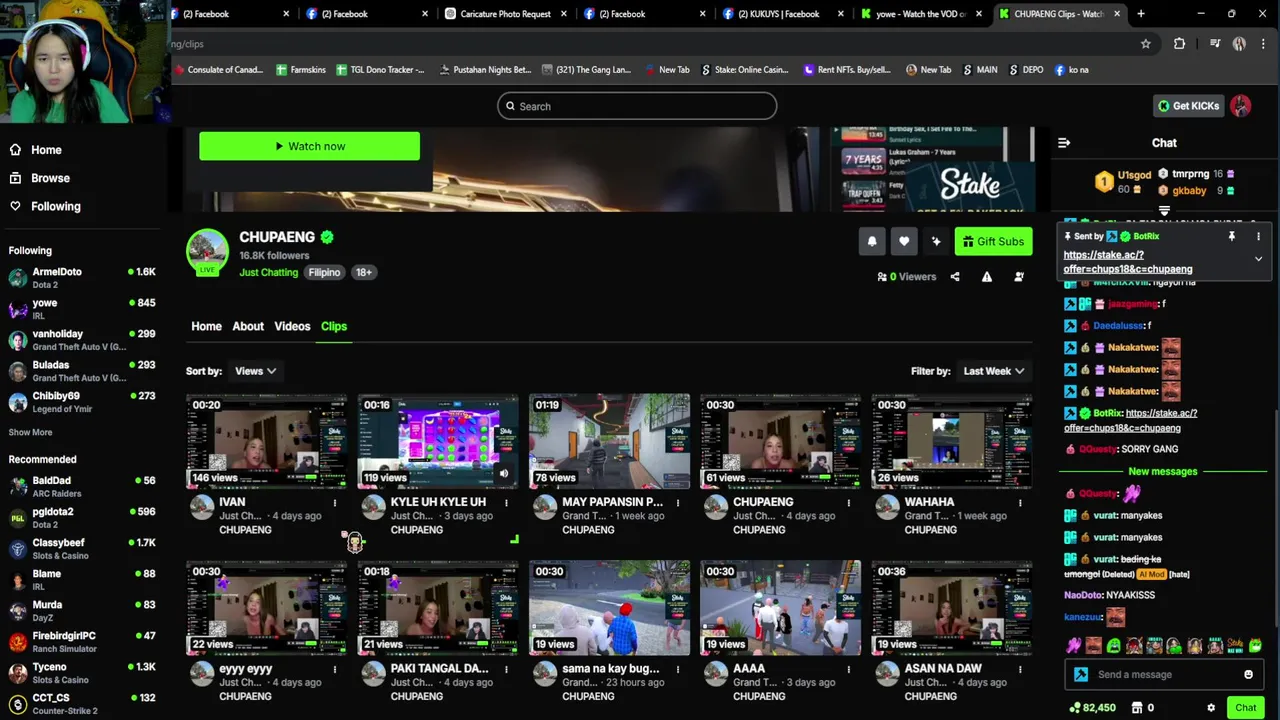This screenshot has height=720, width=1280.
Task: Bookmark this page with the star icon
Action: (x=1146, y=44)
